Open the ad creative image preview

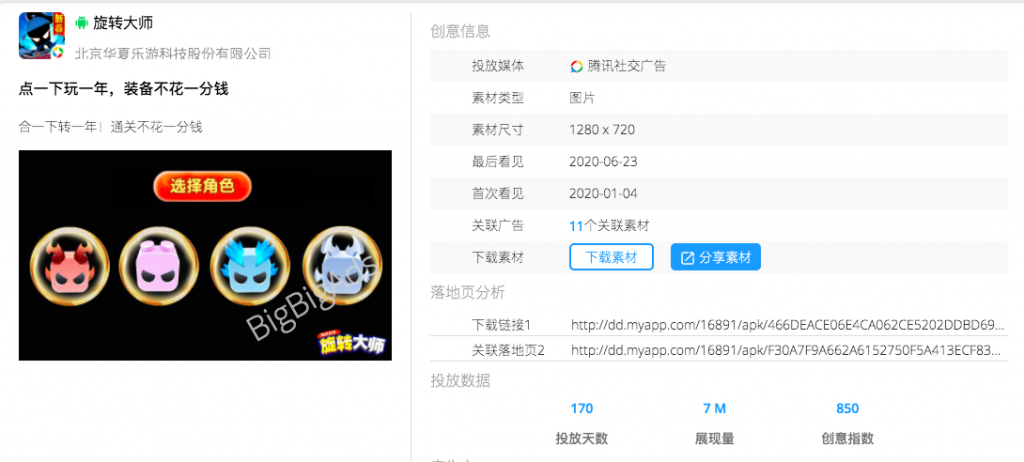click(x=205, y=256)
